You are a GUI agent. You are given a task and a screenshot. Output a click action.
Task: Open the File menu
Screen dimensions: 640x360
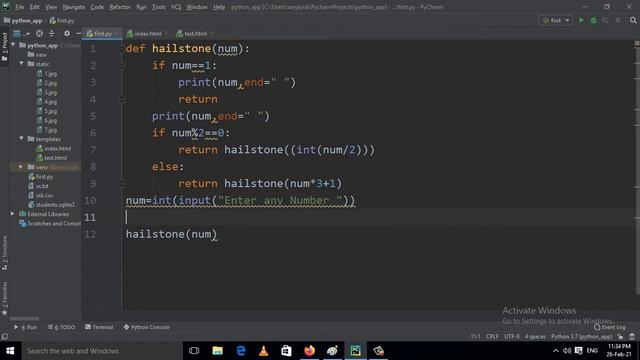pos(19,7)
